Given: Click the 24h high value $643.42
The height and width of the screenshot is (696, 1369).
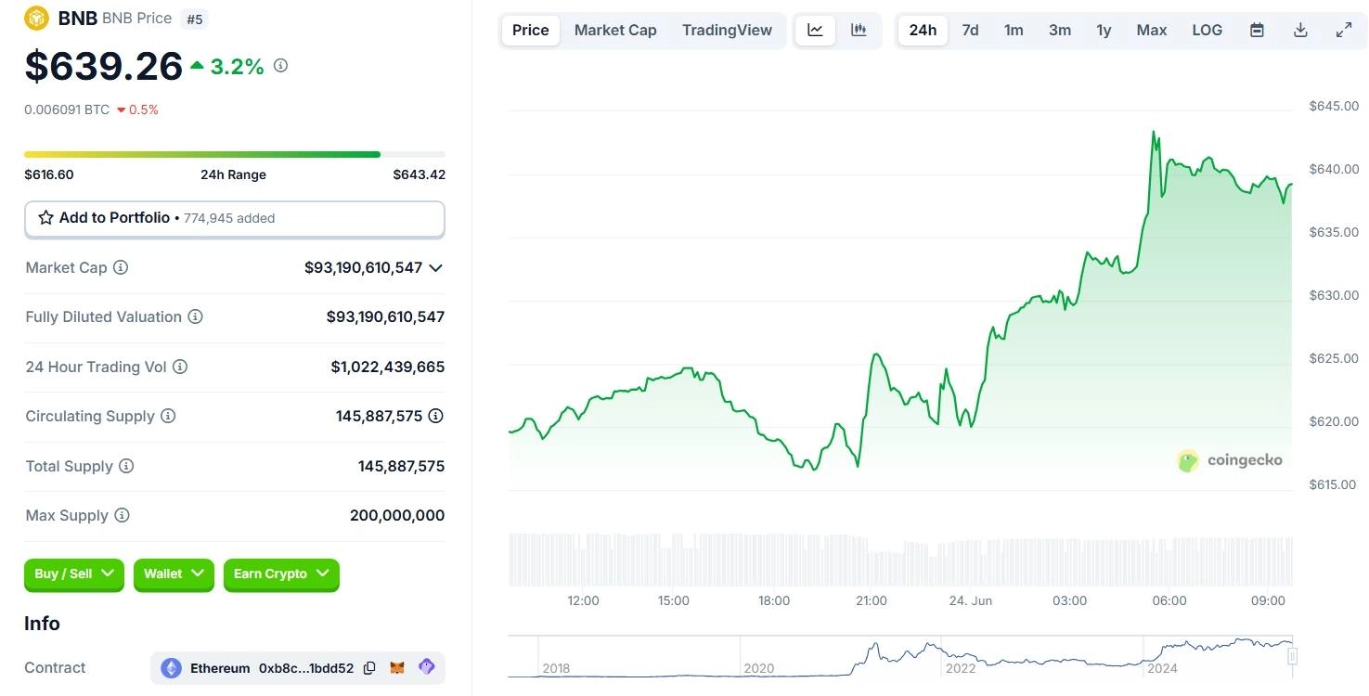Looking at the screenshot, I should [x=419, y=175].
